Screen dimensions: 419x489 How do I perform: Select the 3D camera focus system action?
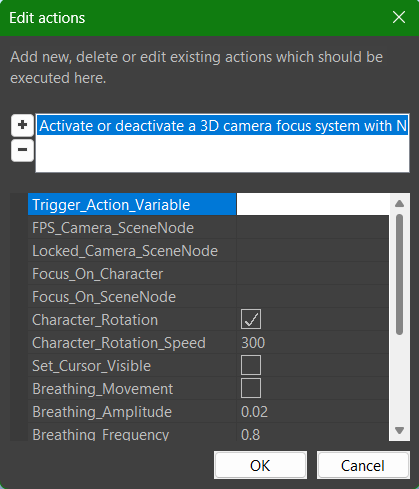coord(223,126)
